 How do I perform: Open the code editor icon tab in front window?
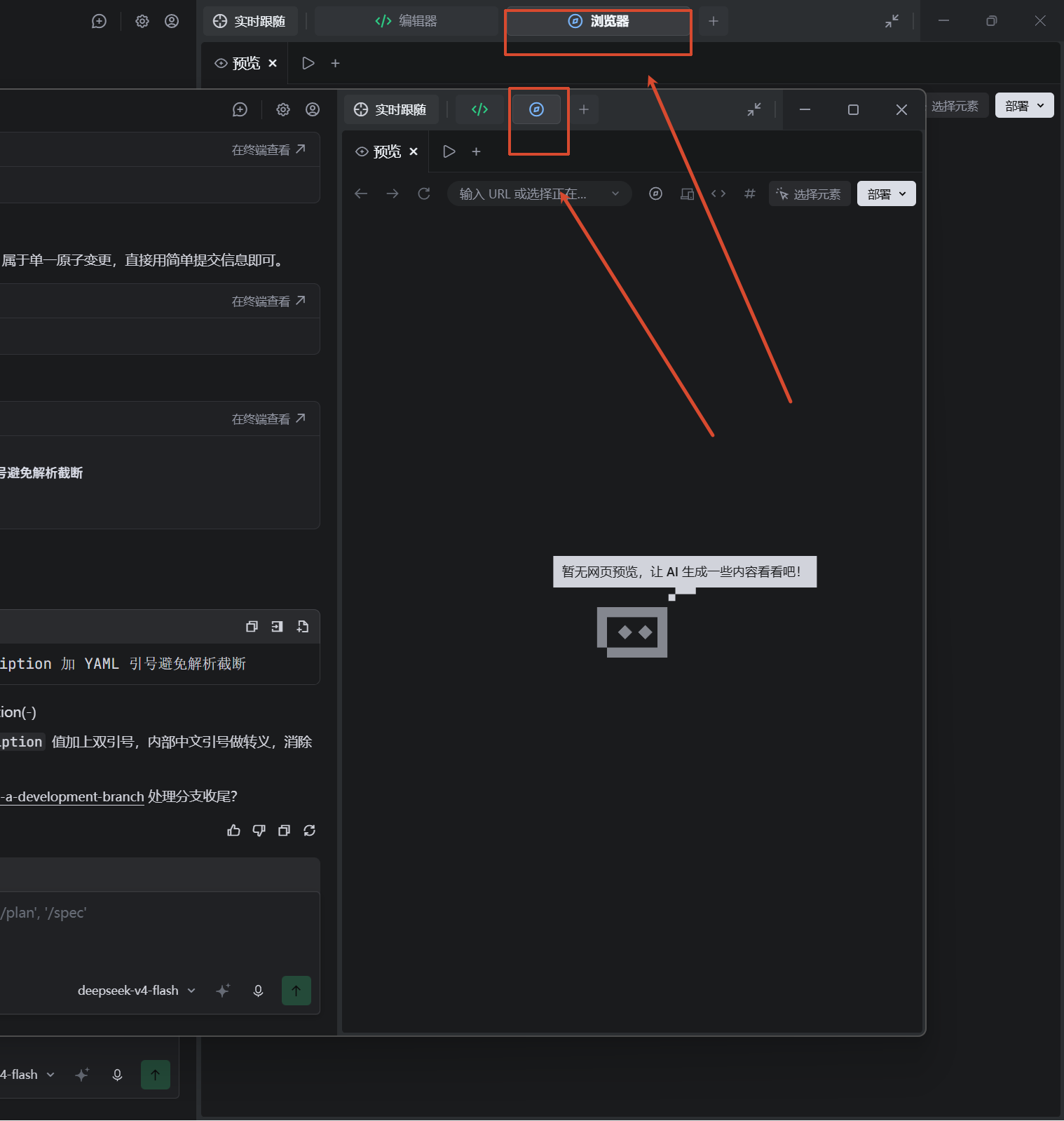[479, 109]
